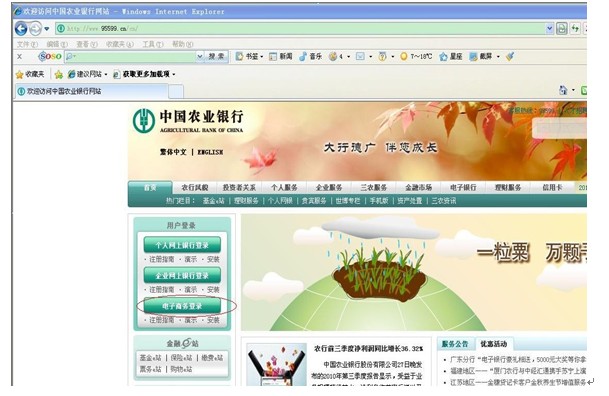Select the 电子银行 navigation tab
The width and height of the screenshot is (609, 396).
463,188
